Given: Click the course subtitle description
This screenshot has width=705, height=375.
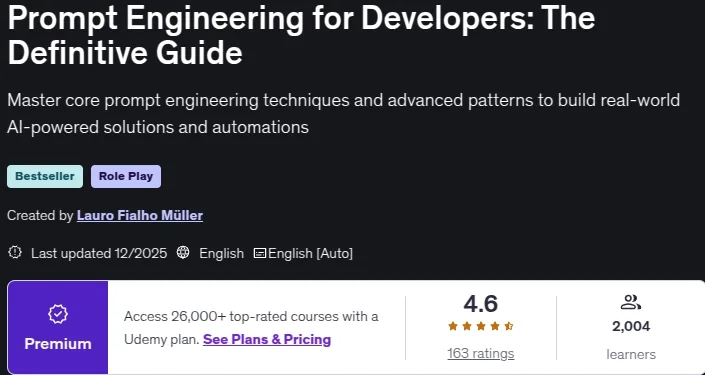Looking at the screenshot, I should click(343, 114).
